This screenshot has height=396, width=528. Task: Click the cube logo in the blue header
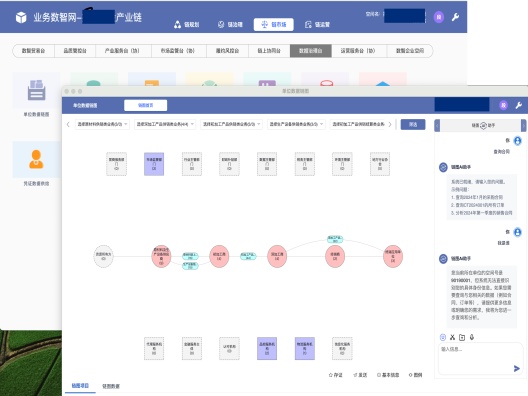click(x=21, y=17)
